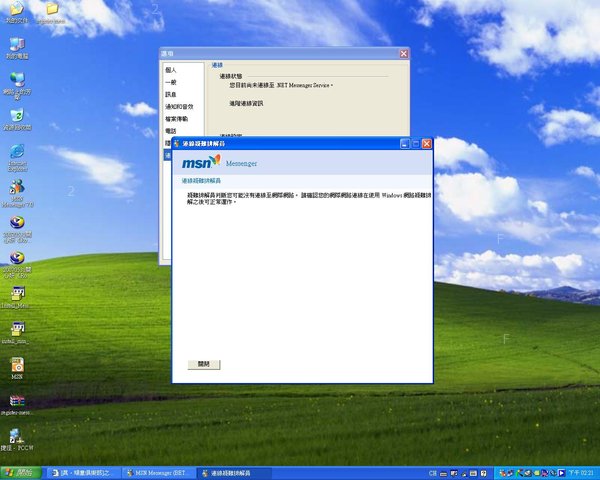Run the install_msn_ installer icon

point(17,333)
